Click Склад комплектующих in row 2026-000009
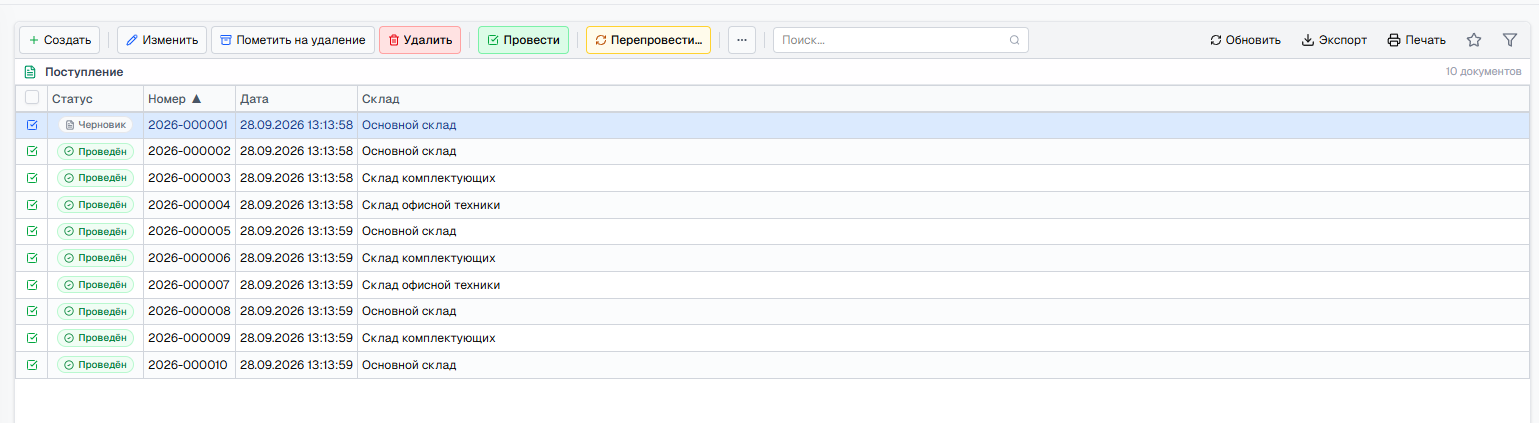The image size is (1539, 423). click(x=428, y=338)
